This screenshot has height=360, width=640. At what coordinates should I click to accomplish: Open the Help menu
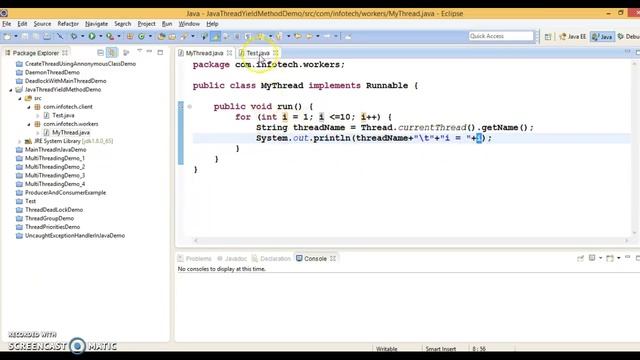[x=212, y=24]
